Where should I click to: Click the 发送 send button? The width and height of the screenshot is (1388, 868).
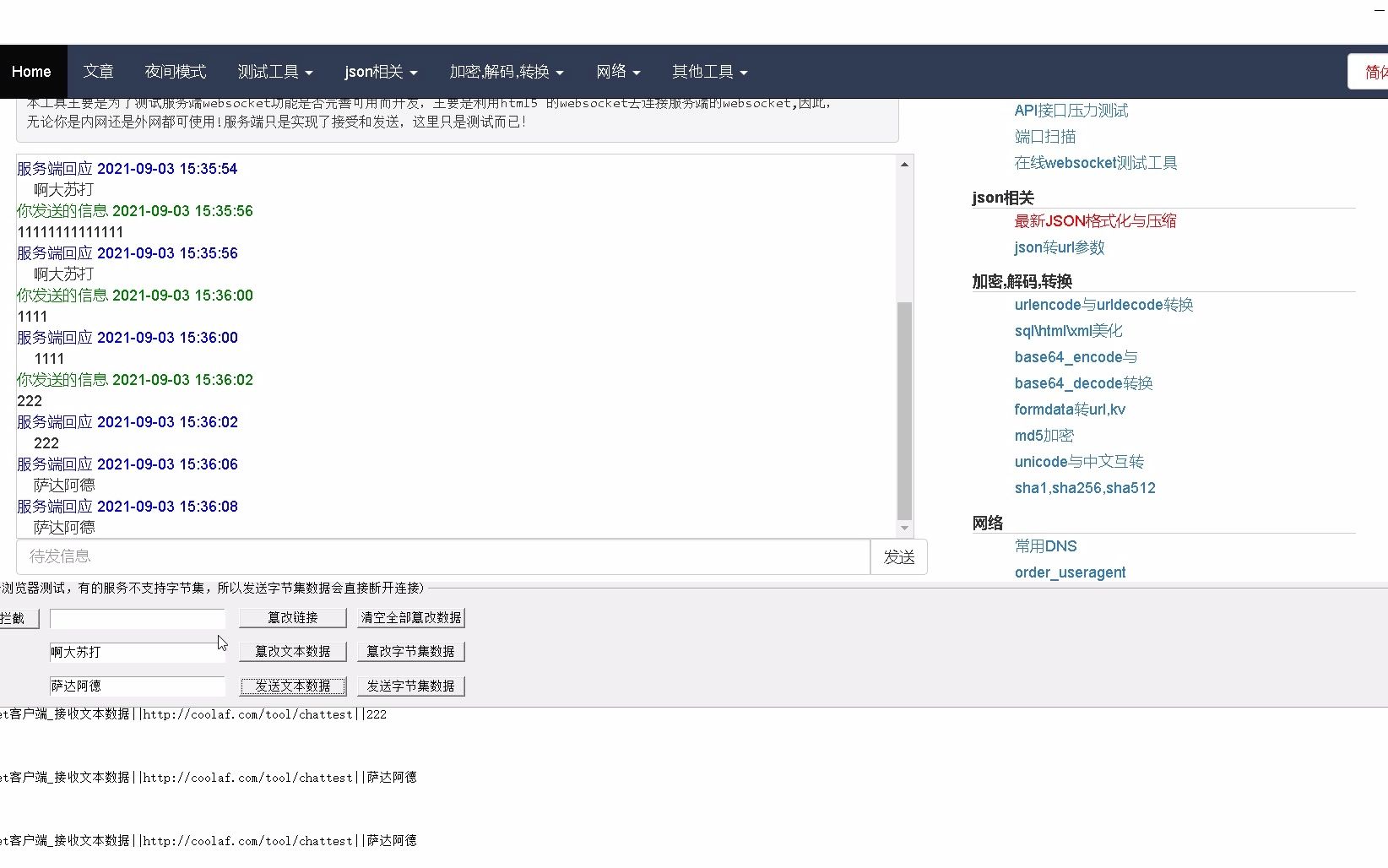pos(898,556)
